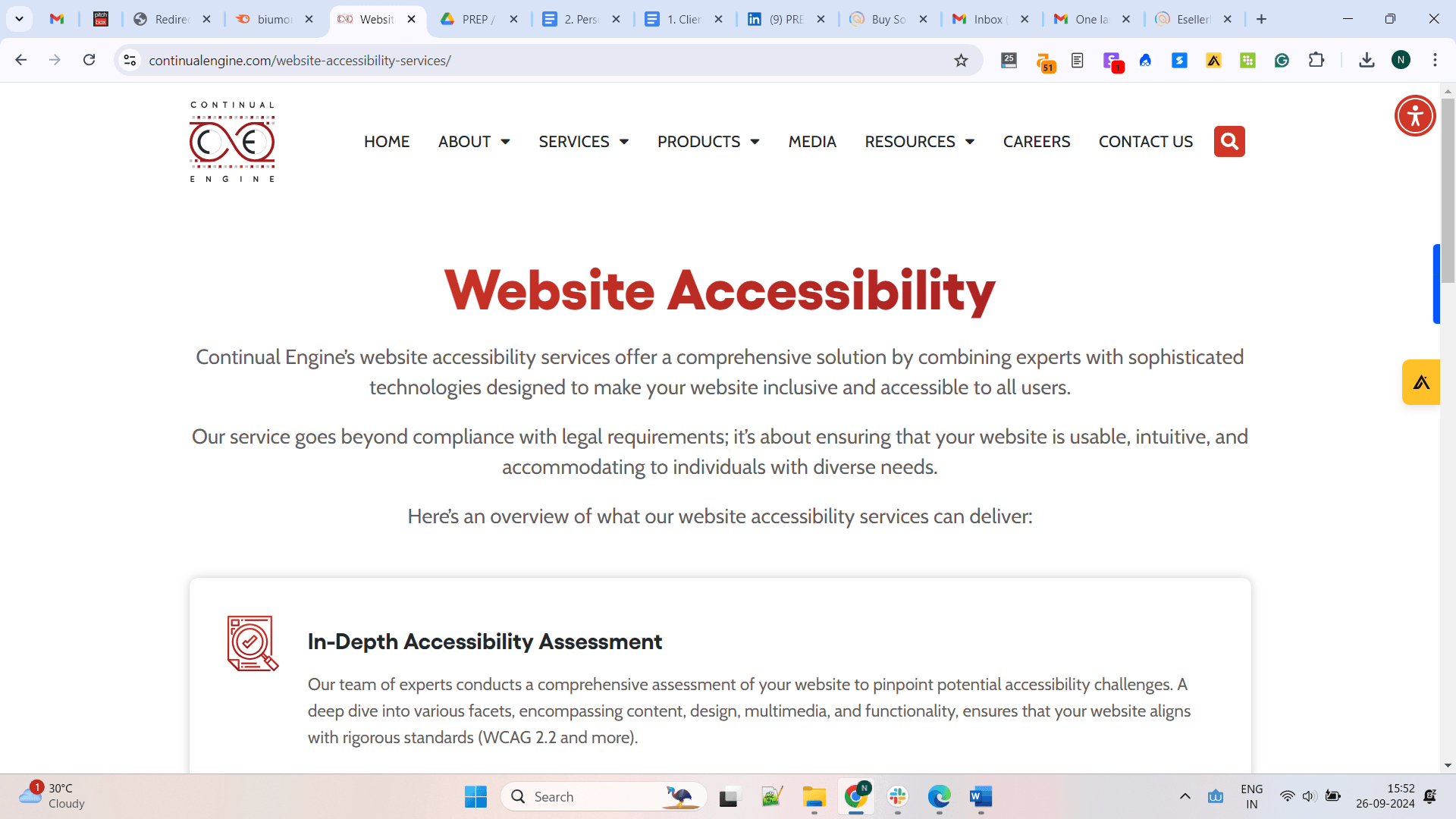Image resolution: width=1456 pixels, height=819 pixels.
Task: View site information icon in address bar
Action: click(x=130, y=60)
